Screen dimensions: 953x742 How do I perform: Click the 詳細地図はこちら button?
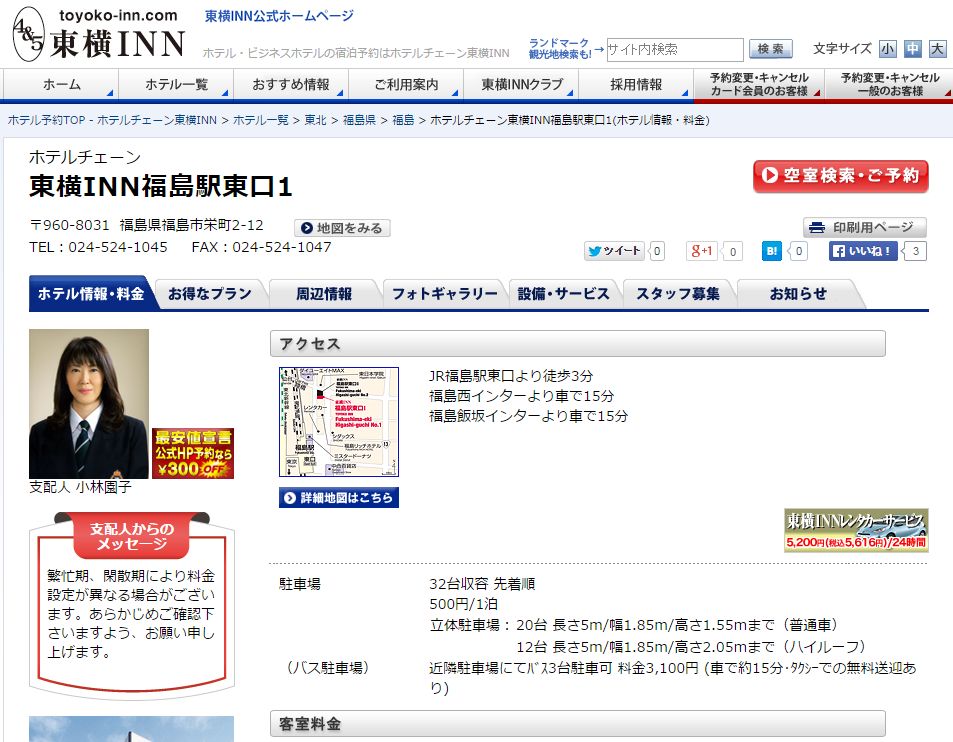tap(339, 498)
